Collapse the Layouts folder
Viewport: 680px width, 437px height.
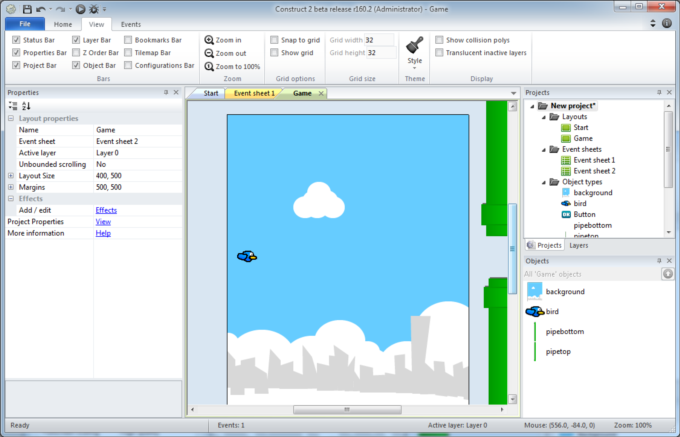click(543, 117)
